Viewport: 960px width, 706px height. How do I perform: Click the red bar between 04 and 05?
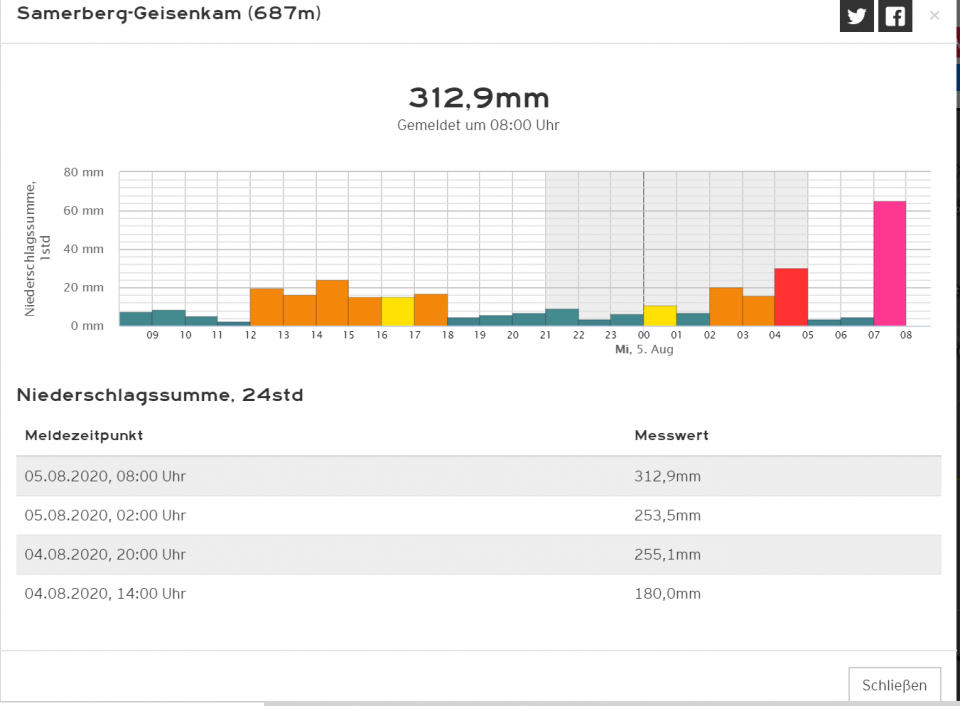click(791, 297)
